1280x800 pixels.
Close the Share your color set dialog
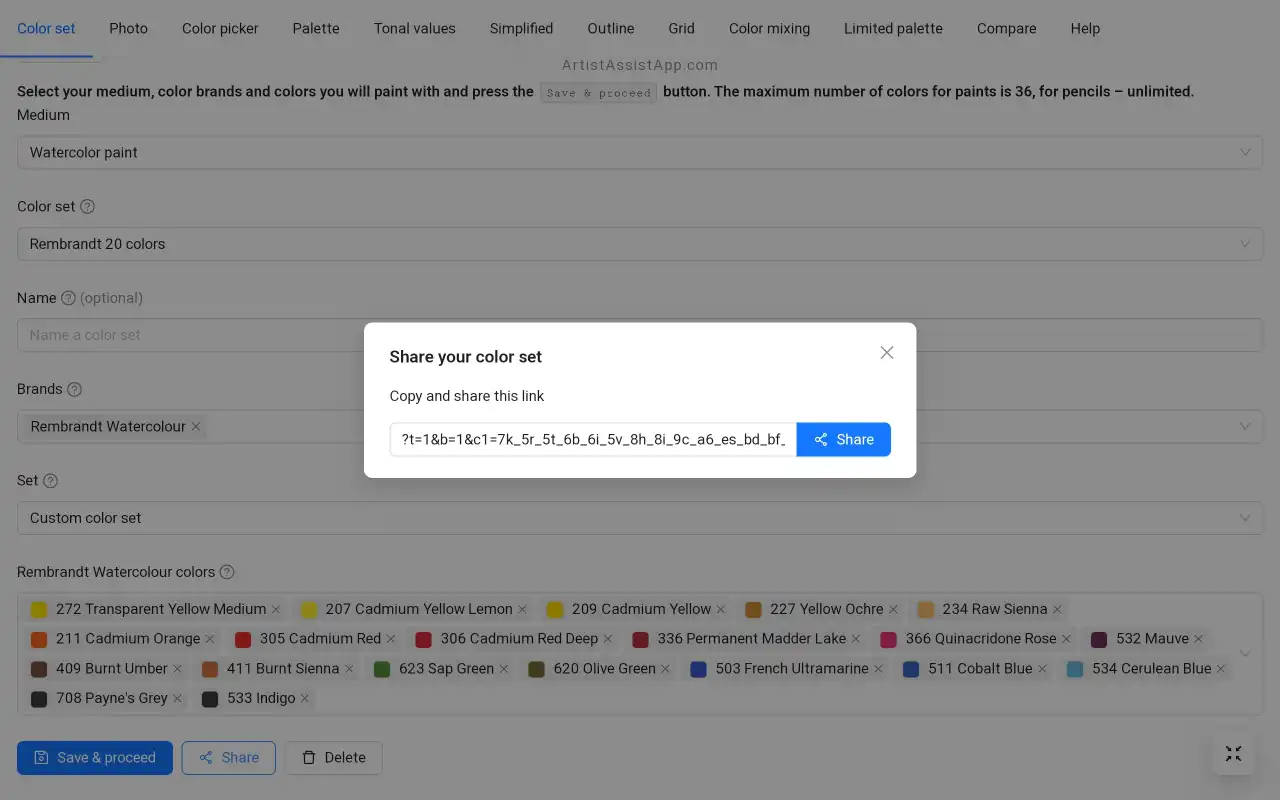pos(886,353)
